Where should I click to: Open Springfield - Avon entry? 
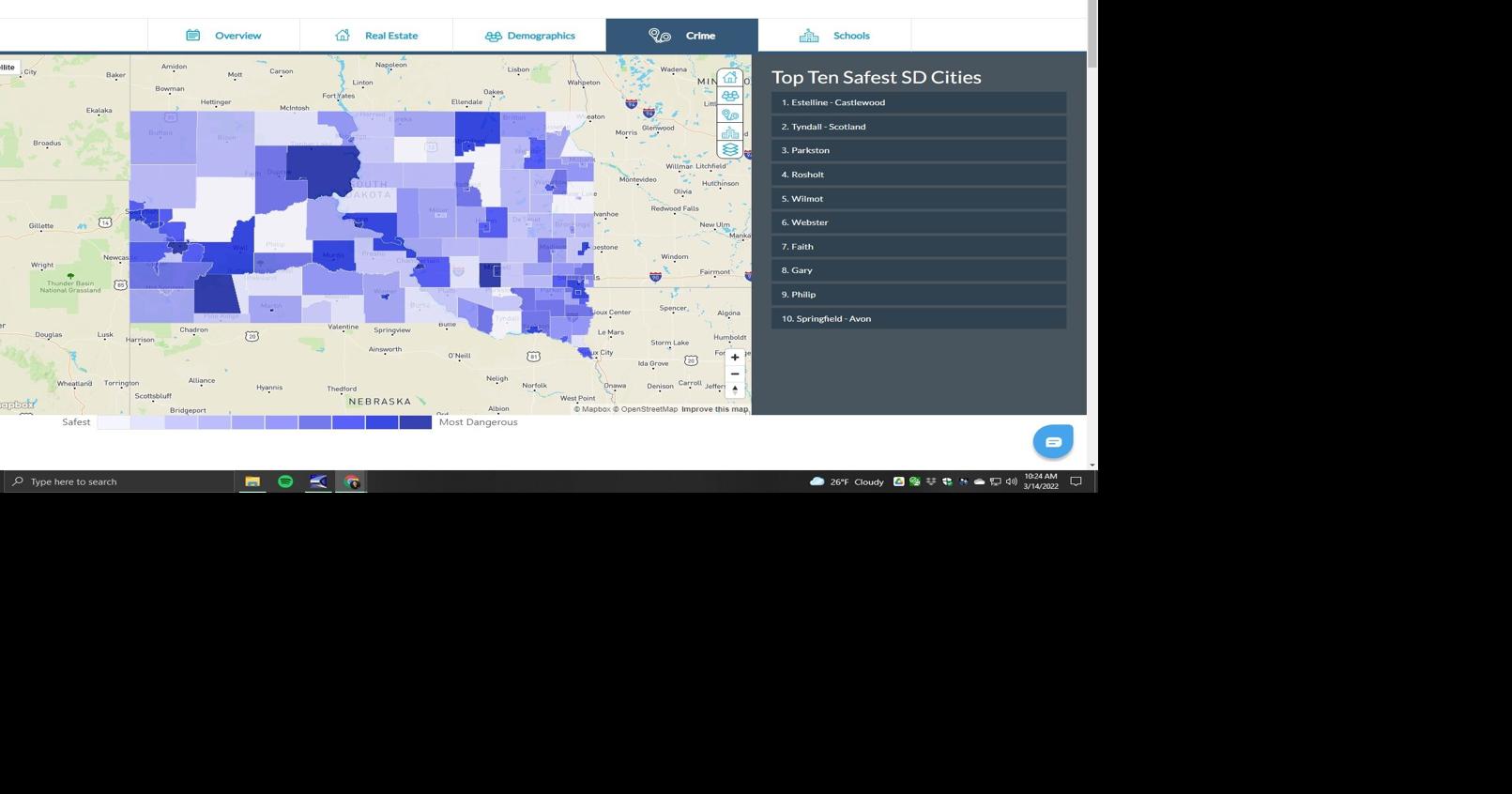(919, 319)
